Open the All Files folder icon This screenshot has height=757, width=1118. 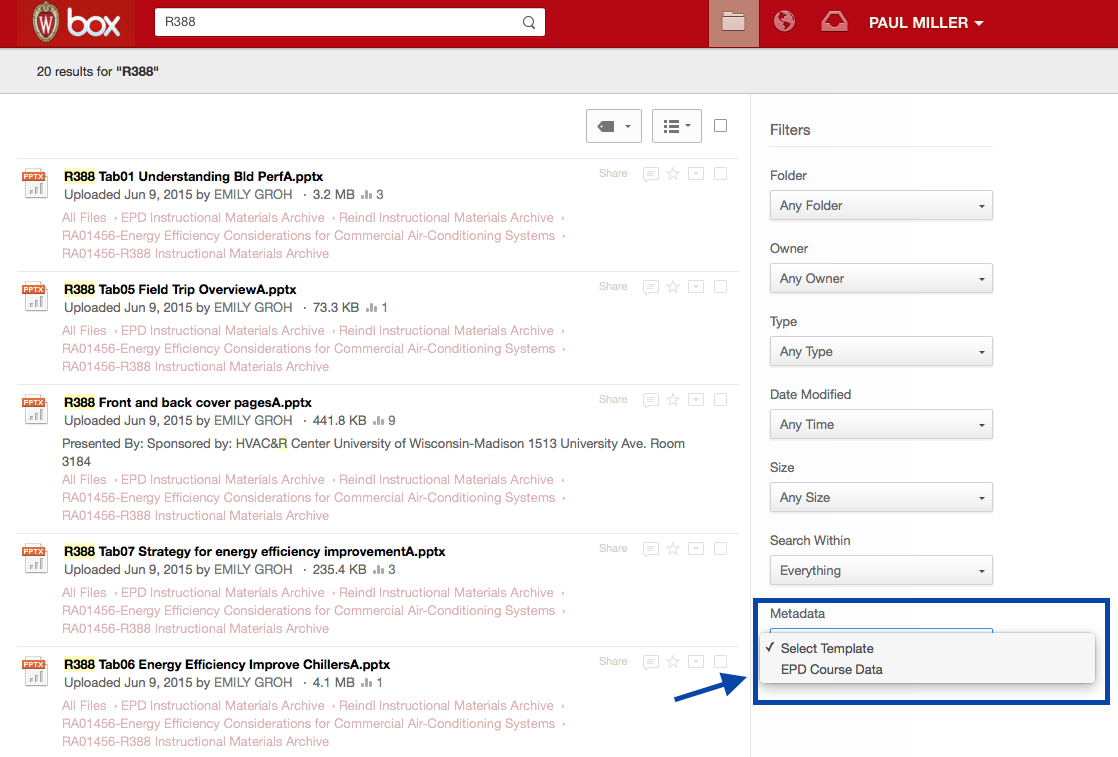(734, 23)
